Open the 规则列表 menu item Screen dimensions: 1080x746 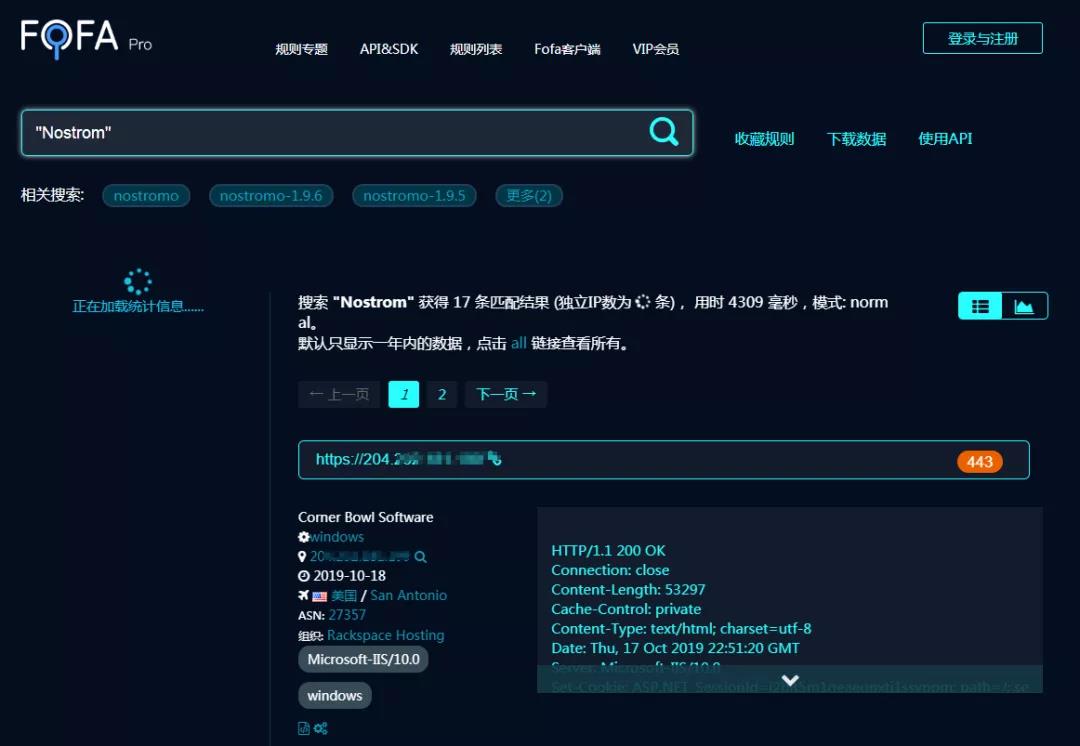(476, 49)
